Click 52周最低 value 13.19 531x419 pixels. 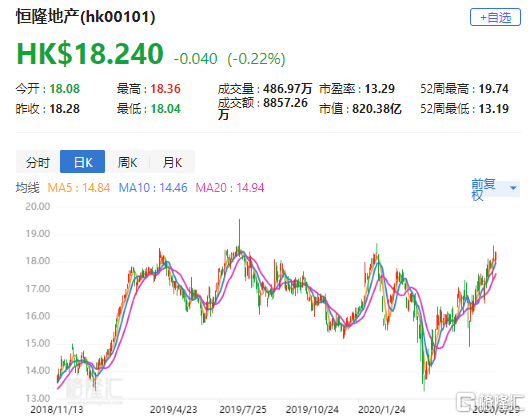(494, 109)
